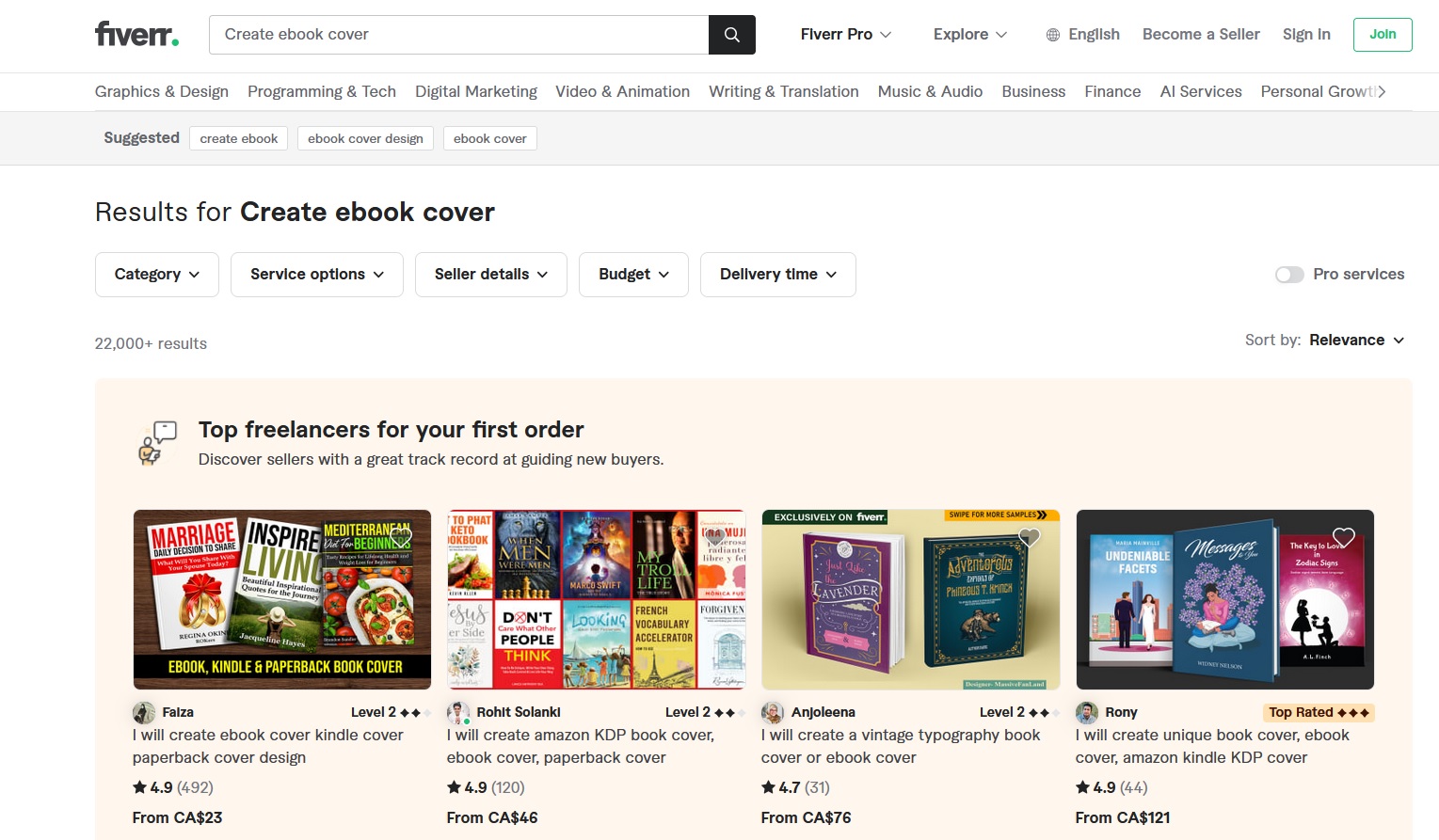Click seller name Rohit Solanki
This screenshot has height=840, width=1439.
[519, 713]
